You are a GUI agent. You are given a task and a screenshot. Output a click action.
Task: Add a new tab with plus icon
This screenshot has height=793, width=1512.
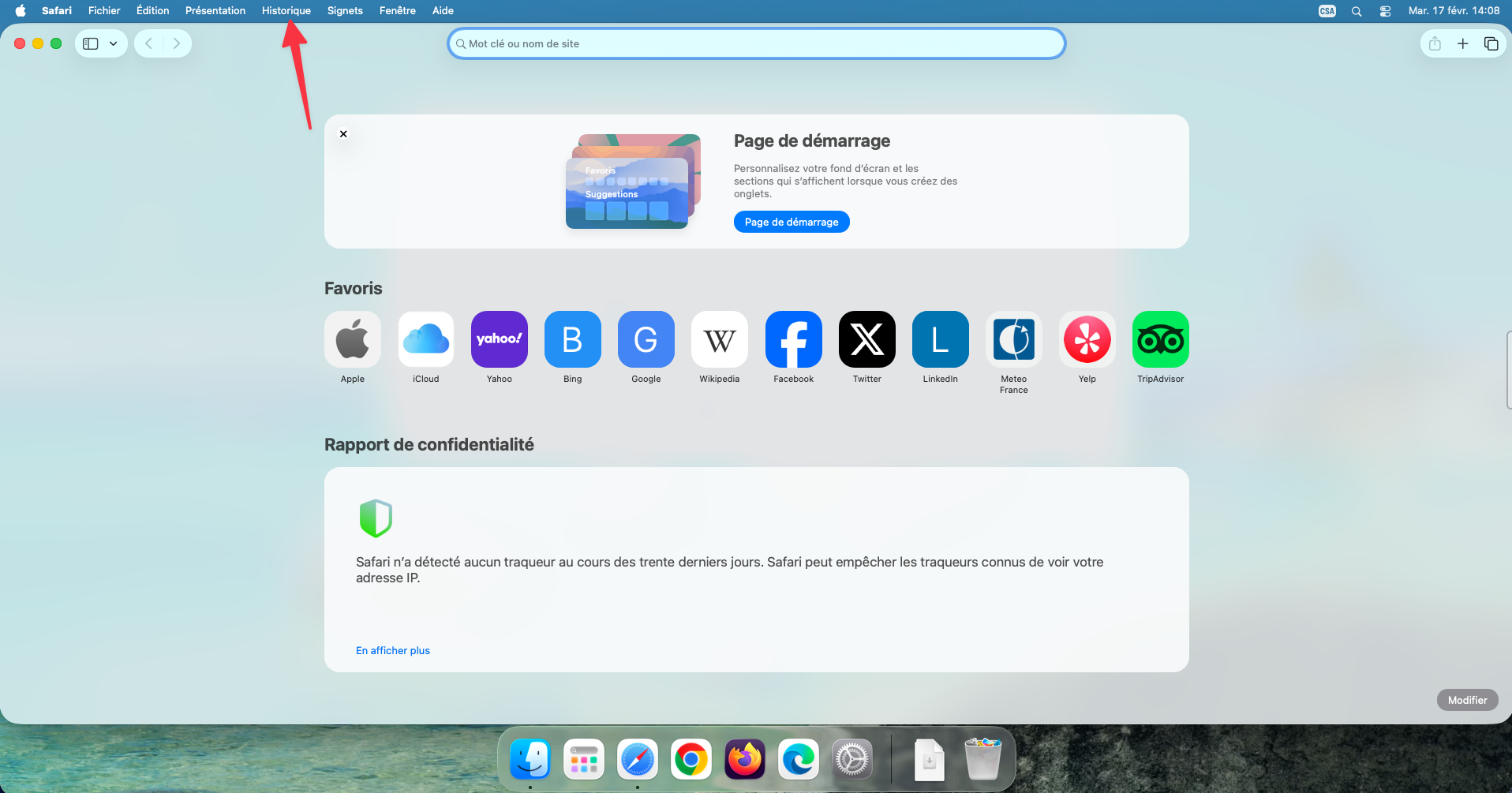pyautogui.click(x=1463, y=43)
